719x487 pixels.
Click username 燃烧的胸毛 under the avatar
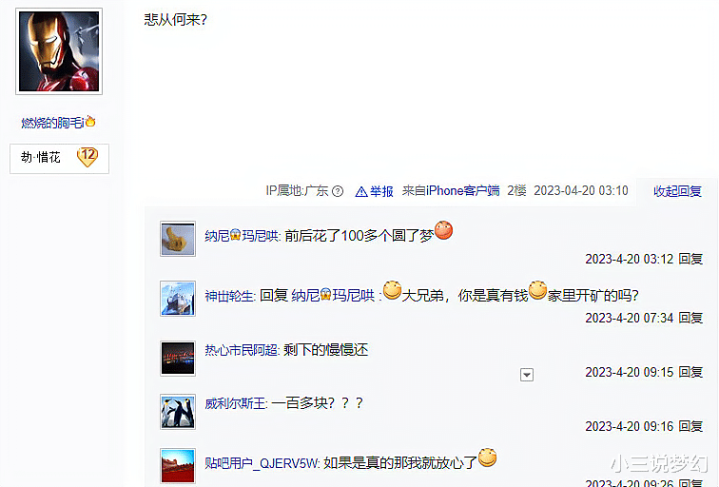[53, 122]
